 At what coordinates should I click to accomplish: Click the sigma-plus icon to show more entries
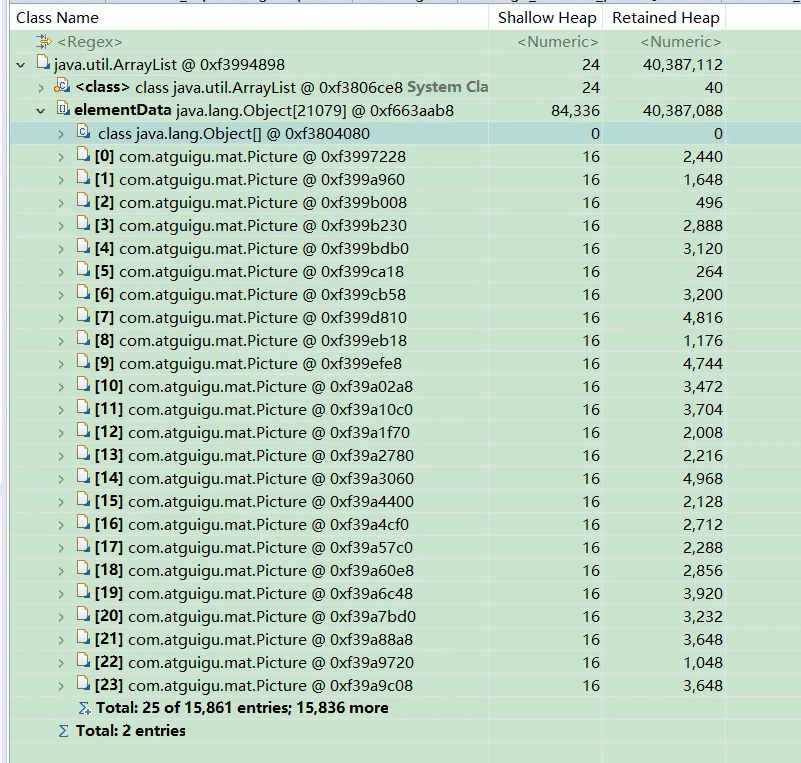tap(84, 708)
